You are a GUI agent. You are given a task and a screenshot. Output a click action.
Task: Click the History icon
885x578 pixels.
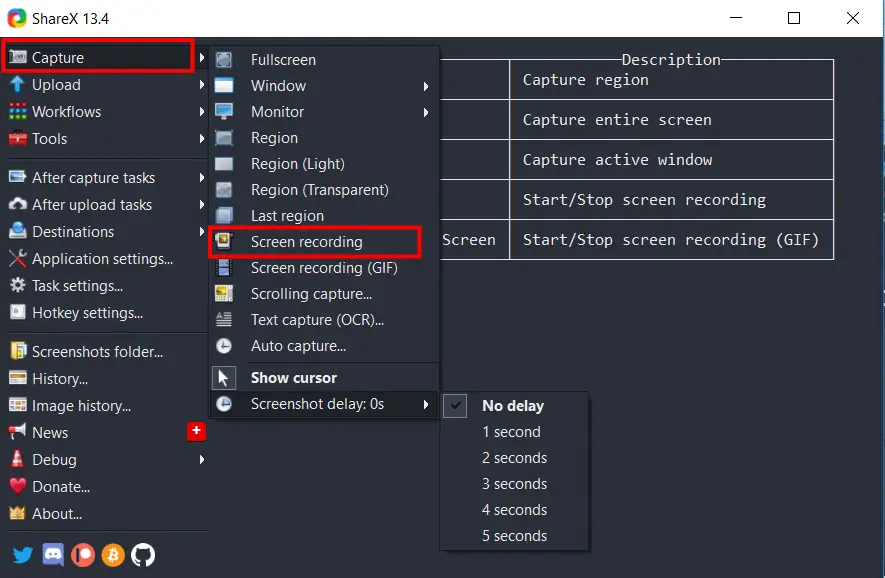pos(17,378)
